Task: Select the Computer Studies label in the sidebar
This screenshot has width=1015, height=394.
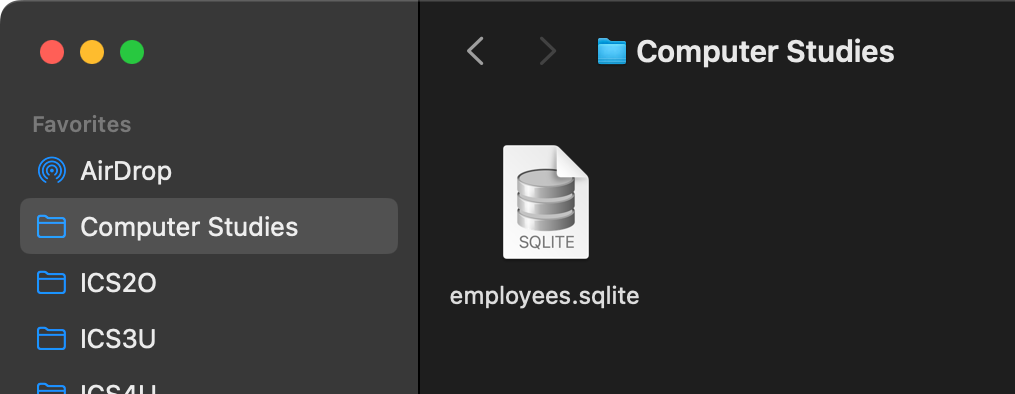Action: (x=189, y=227)
